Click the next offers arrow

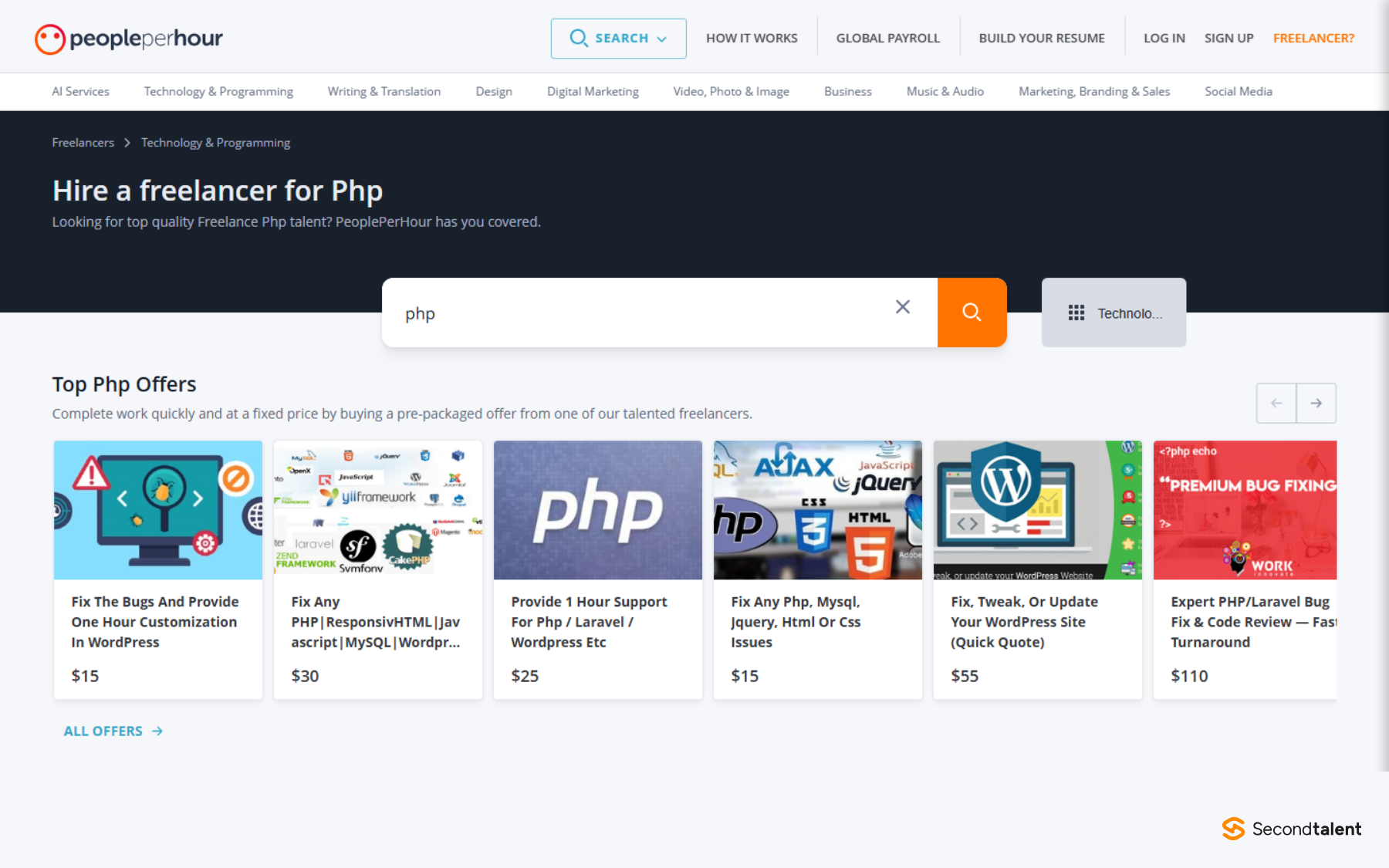(1316, 403)
